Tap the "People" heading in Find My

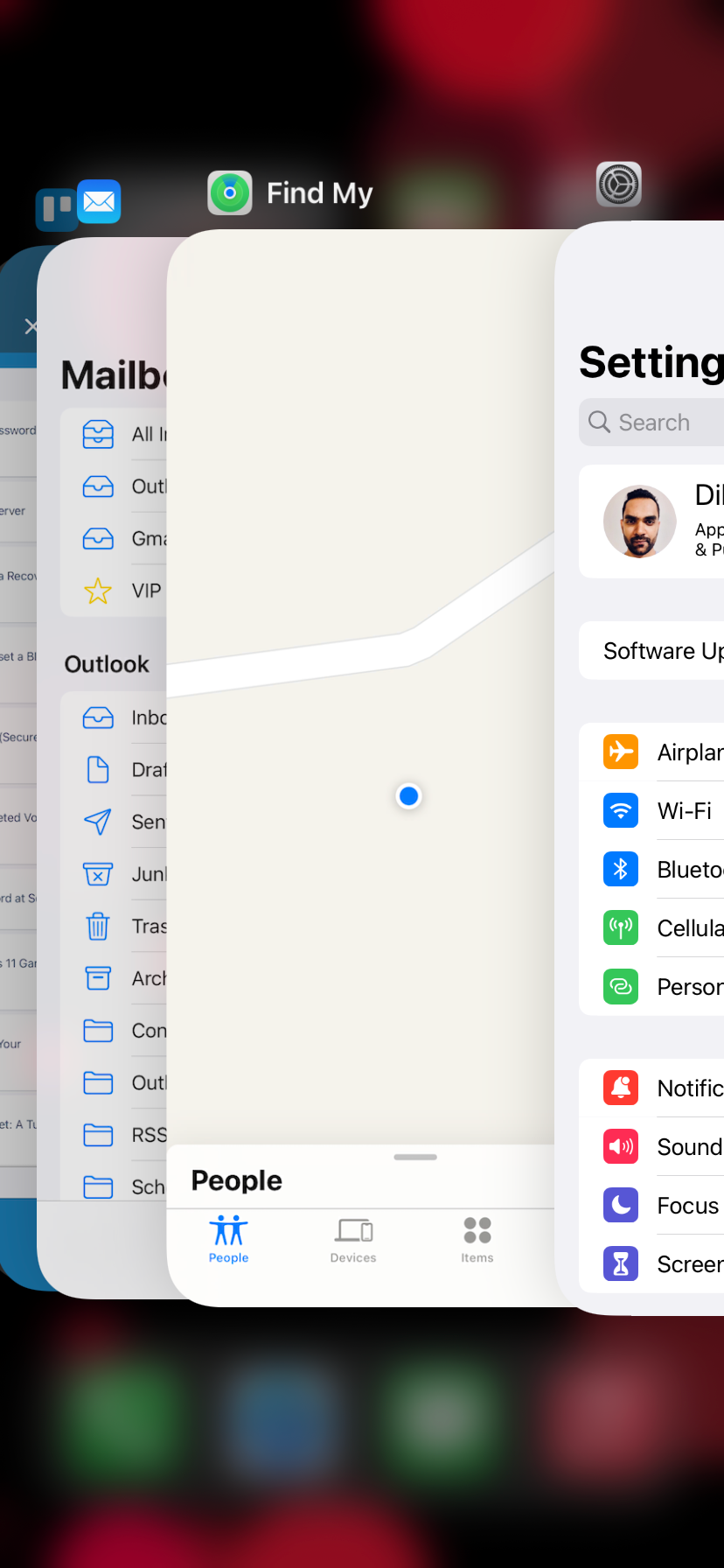click(237, 1180)
